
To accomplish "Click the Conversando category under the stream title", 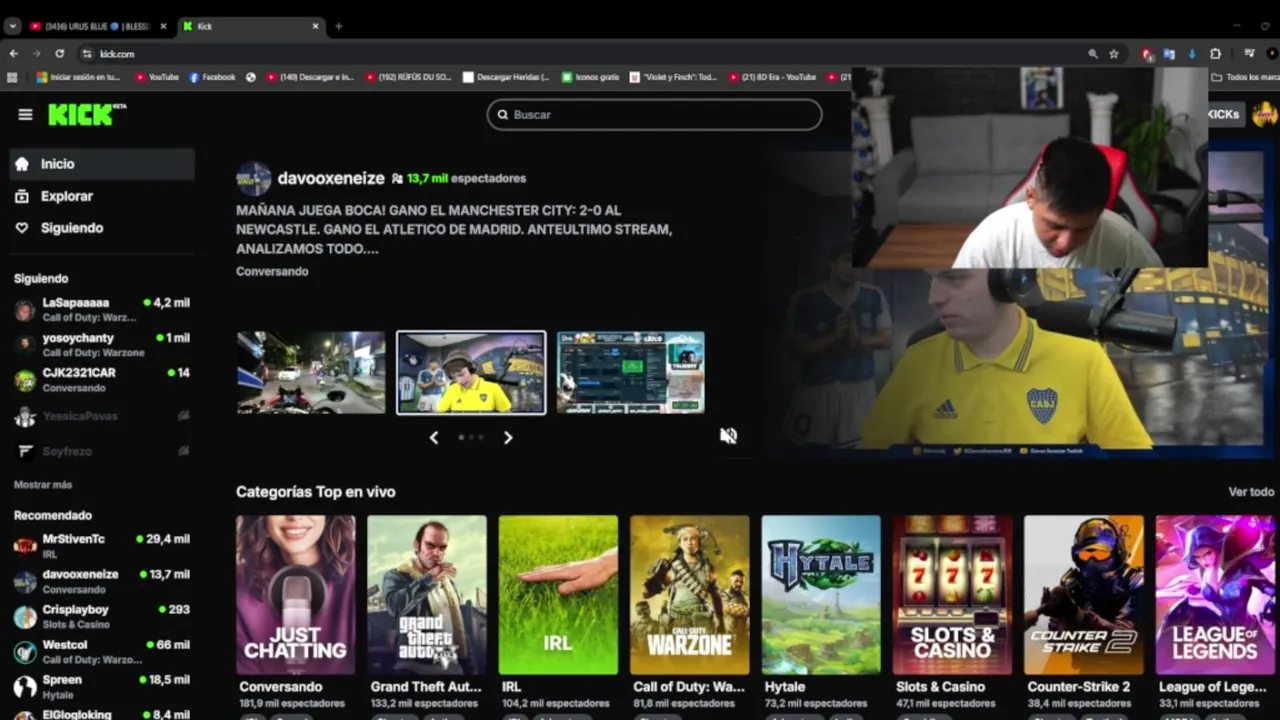I will (x=272, y=271).
